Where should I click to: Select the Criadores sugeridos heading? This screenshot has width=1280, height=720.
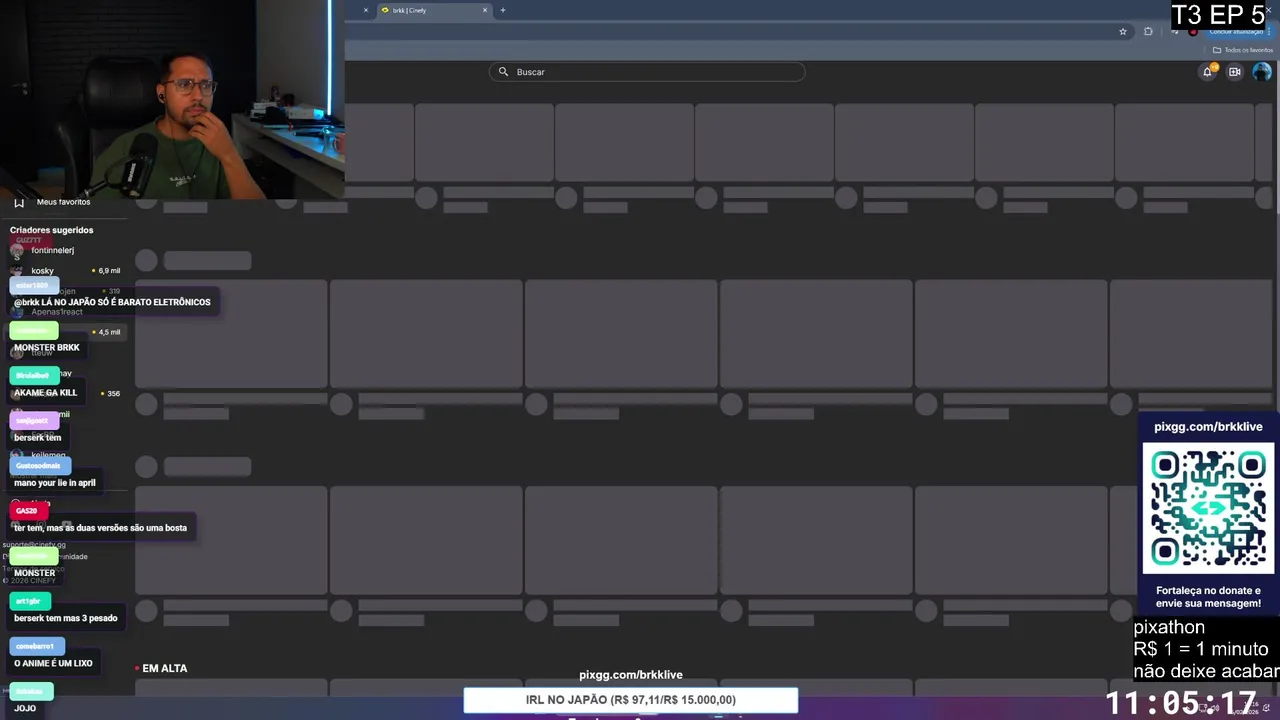(51, 230)
